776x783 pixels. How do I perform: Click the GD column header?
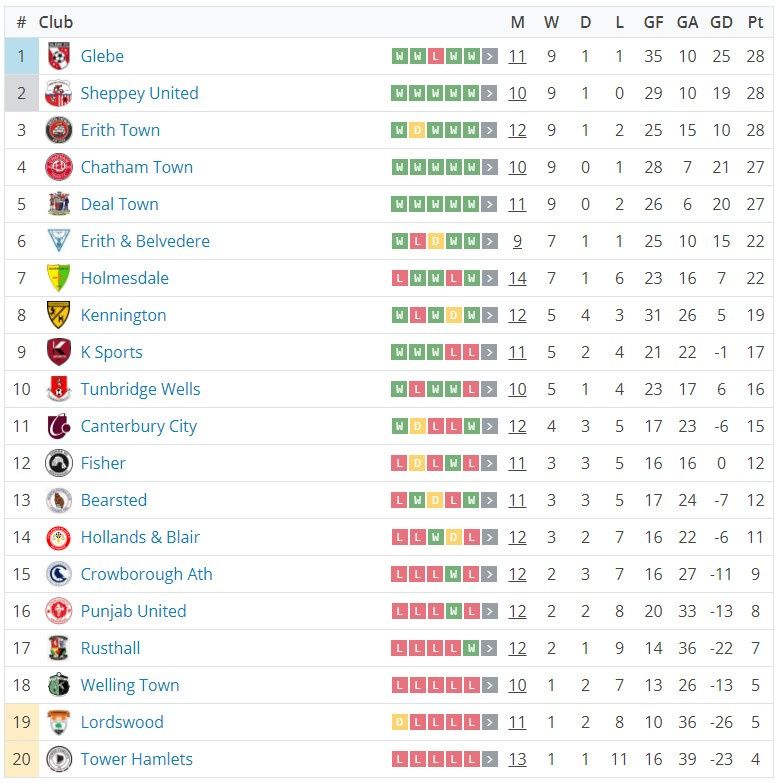click(x=721, y=22)
